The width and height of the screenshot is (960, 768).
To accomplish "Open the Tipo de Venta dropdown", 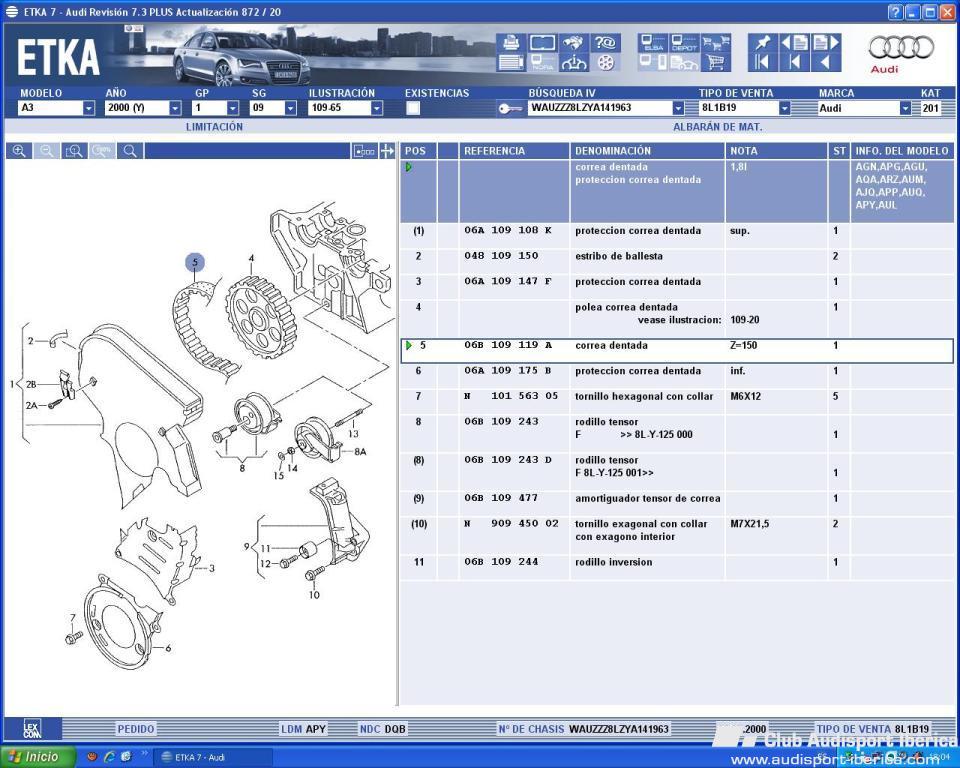I will click(x=784, y=108).
